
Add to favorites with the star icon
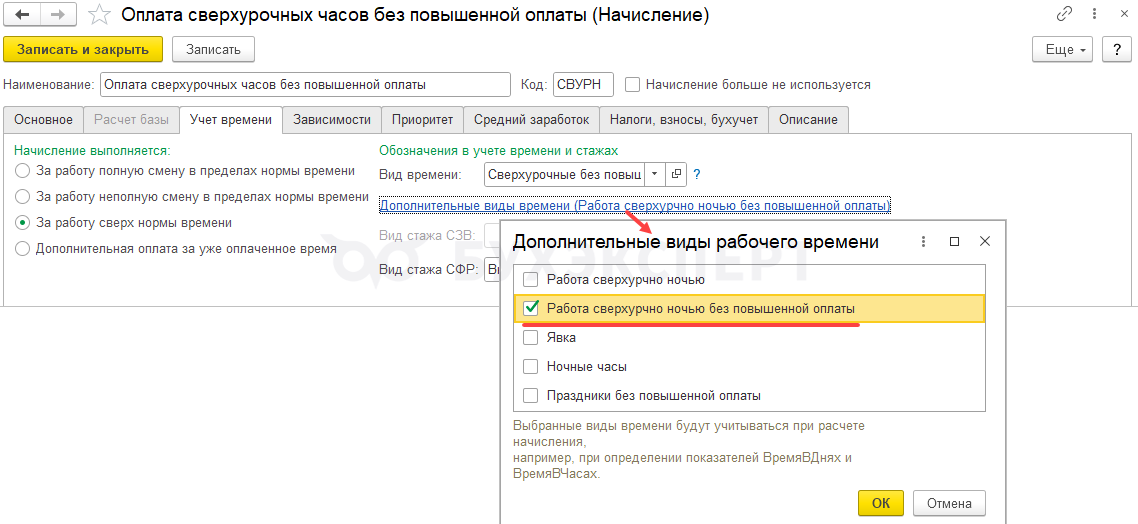click(97, 15)
